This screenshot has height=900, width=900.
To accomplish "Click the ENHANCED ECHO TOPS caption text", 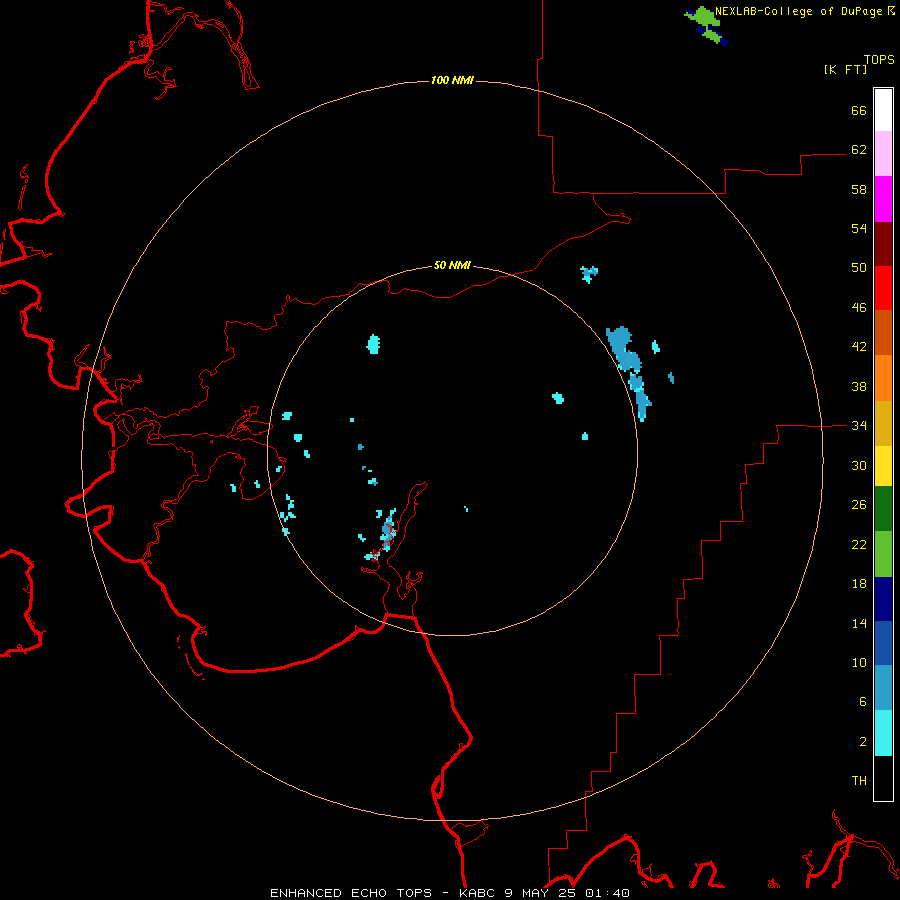I will (351, 893).
